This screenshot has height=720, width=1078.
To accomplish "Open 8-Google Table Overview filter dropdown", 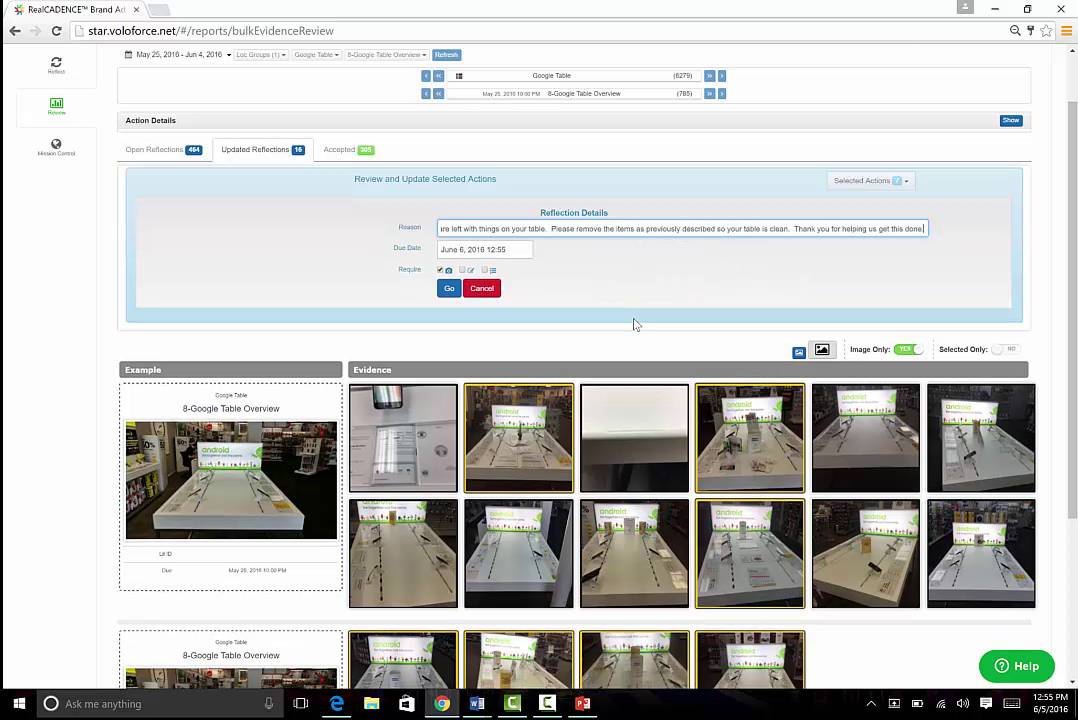I will (x=386, y=54).
